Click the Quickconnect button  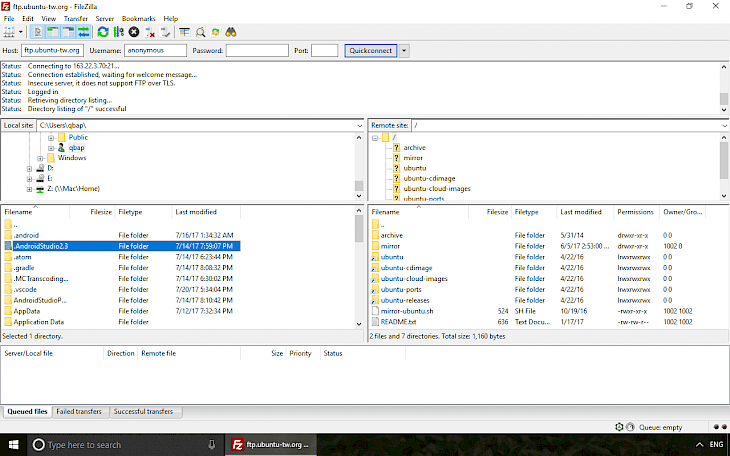coord(371,50)
